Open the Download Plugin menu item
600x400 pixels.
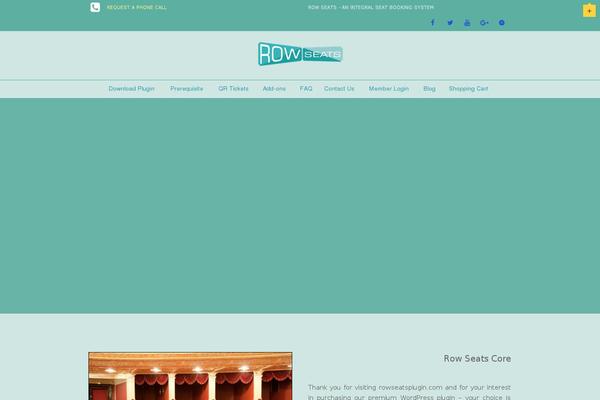pyautogui.click(x=131, y=88)
